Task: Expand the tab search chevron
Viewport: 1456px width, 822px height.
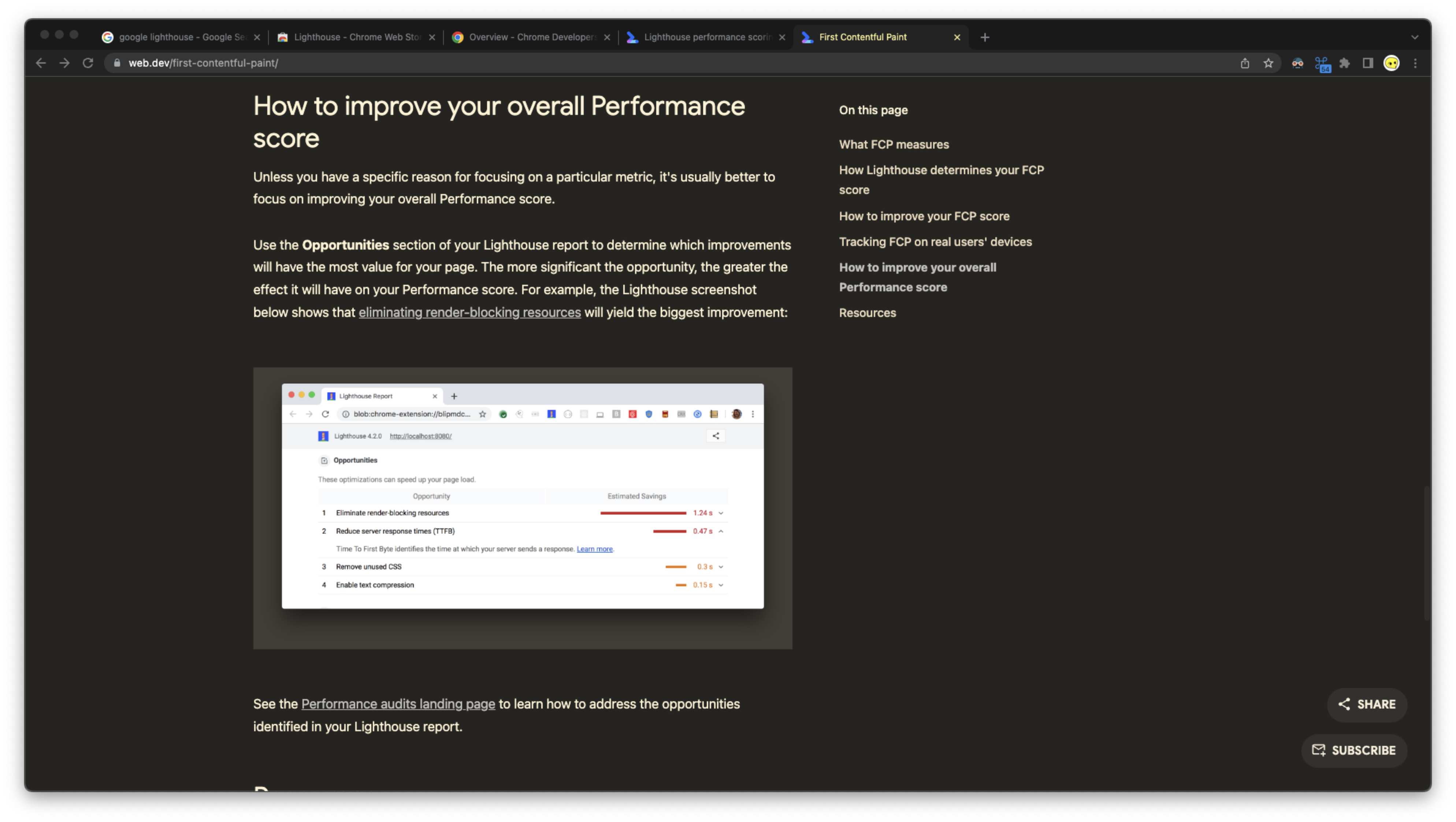Action: [1415, 37]
